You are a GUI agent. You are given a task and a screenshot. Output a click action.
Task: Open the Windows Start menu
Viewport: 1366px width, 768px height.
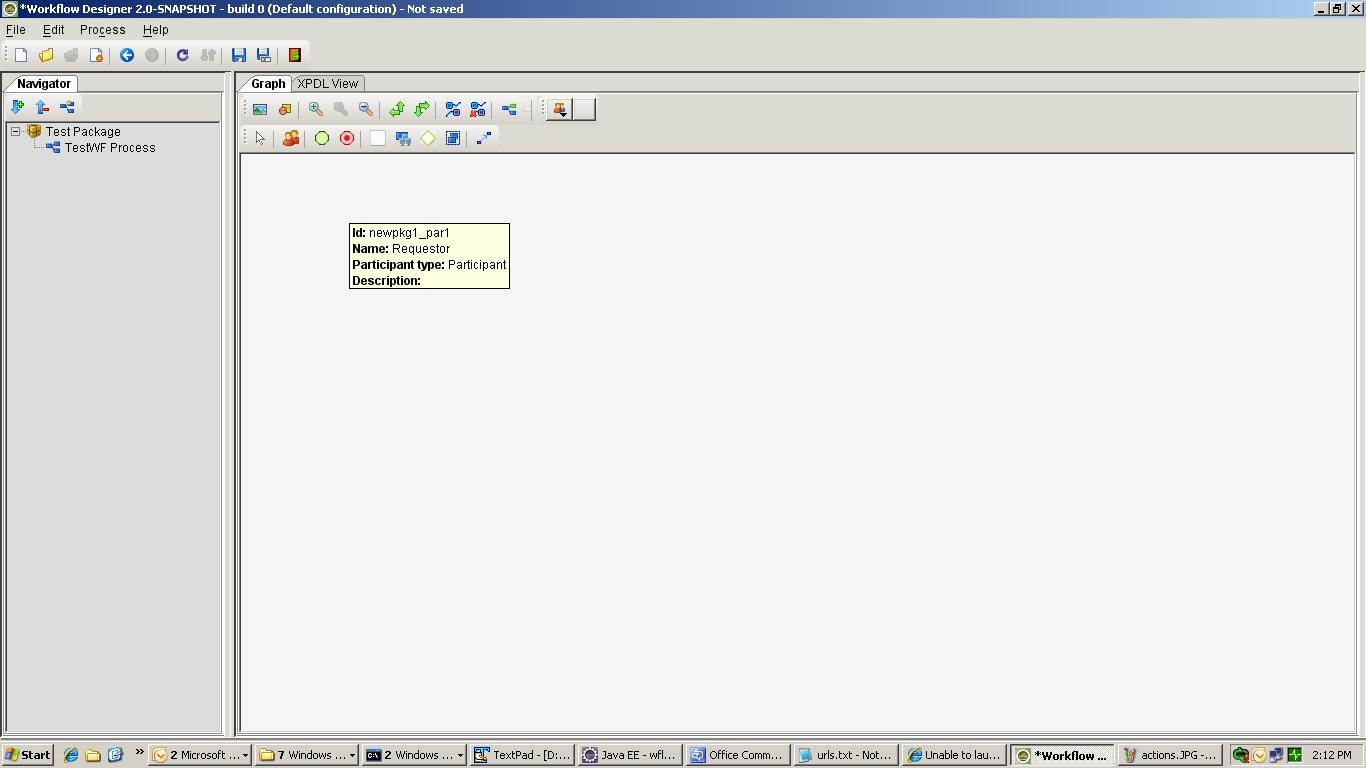[x=28, y=755]
